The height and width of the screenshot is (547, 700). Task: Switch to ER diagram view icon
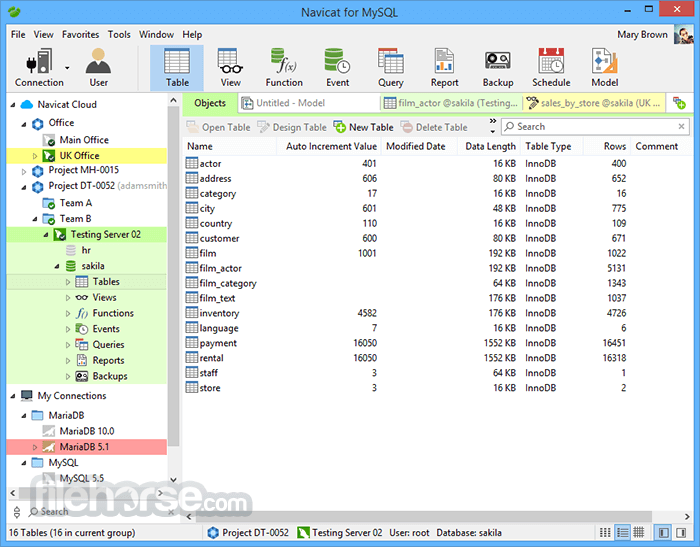(x=639, y=532)
